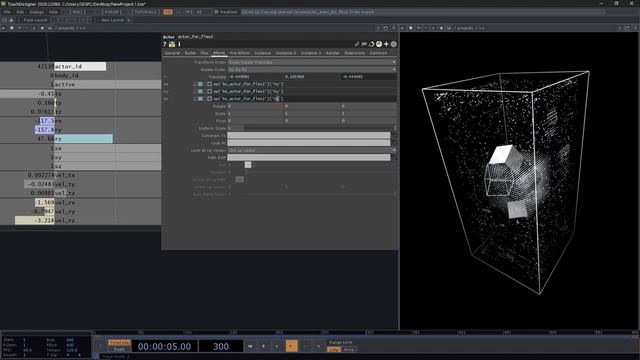Select the actor_id channel row

tap(80, 66)
